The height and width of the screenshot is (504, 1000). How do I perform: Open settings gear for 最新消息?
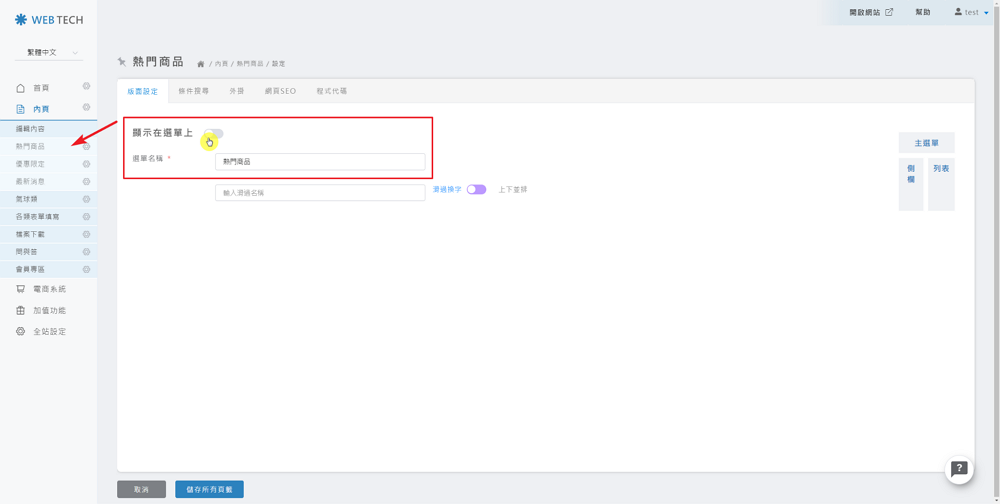[x=86, y=182]
